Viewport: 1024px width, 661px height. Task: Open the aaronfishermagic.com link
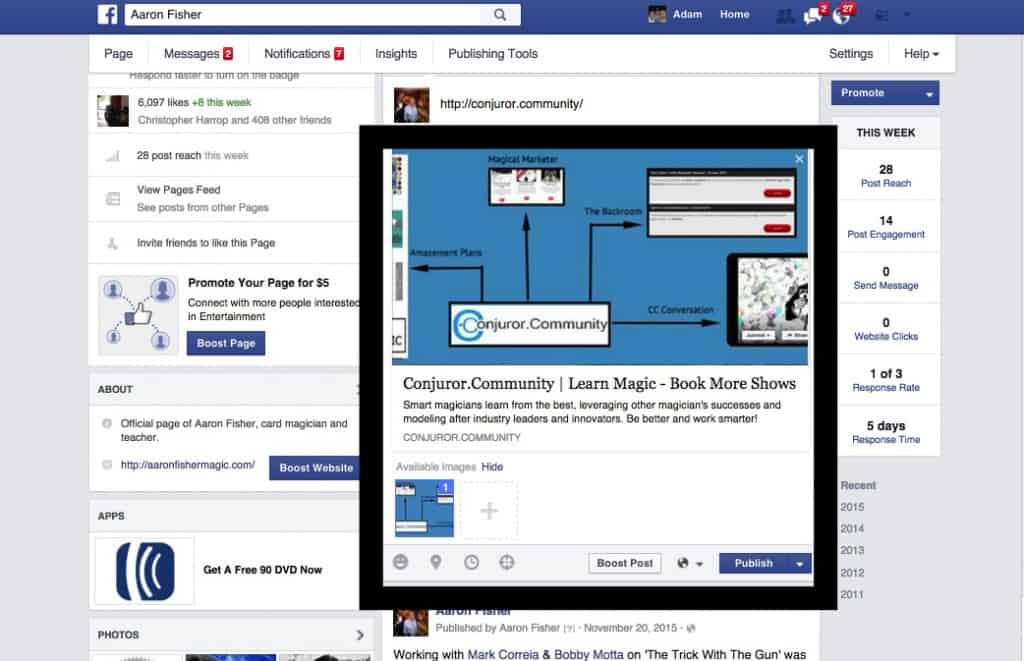click(187, 464)
